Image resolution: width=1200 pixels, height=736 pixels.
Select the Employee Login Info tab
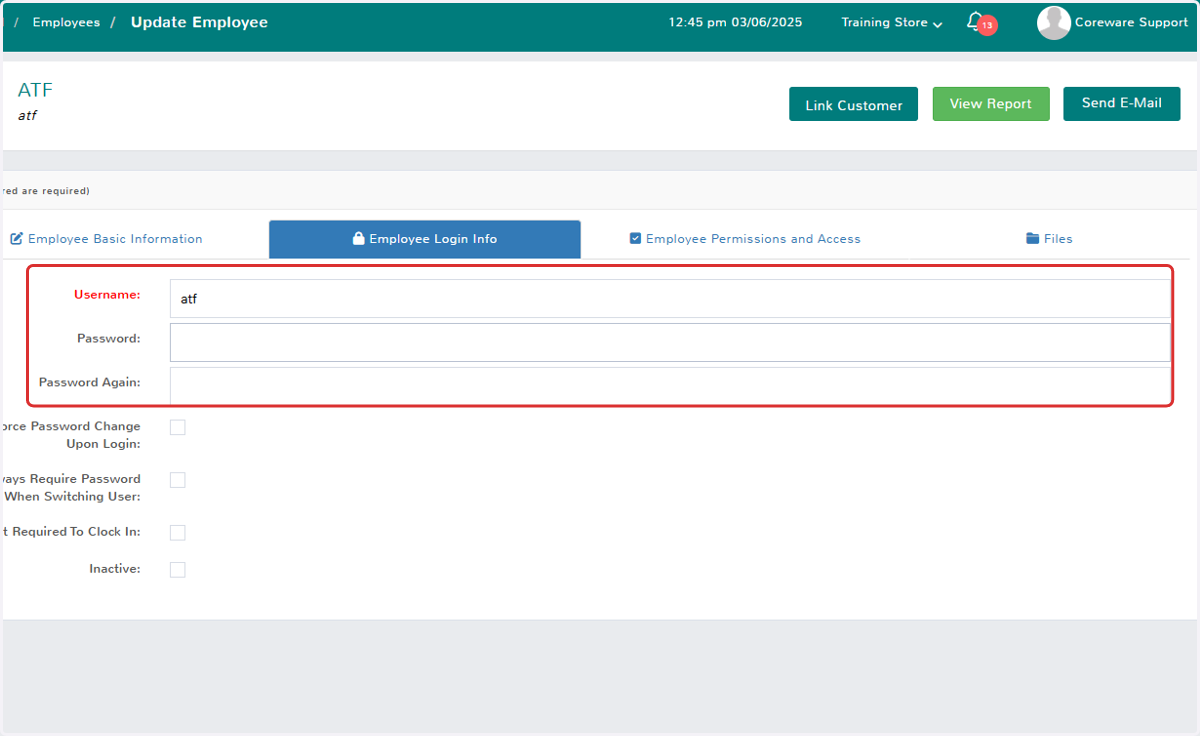coord(425,239)
